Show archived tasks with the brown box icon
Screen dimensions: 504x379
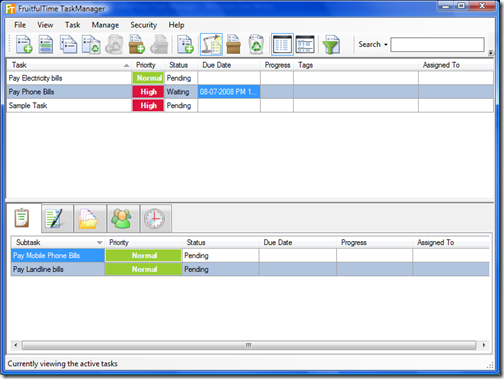click(x=233, y=44)
